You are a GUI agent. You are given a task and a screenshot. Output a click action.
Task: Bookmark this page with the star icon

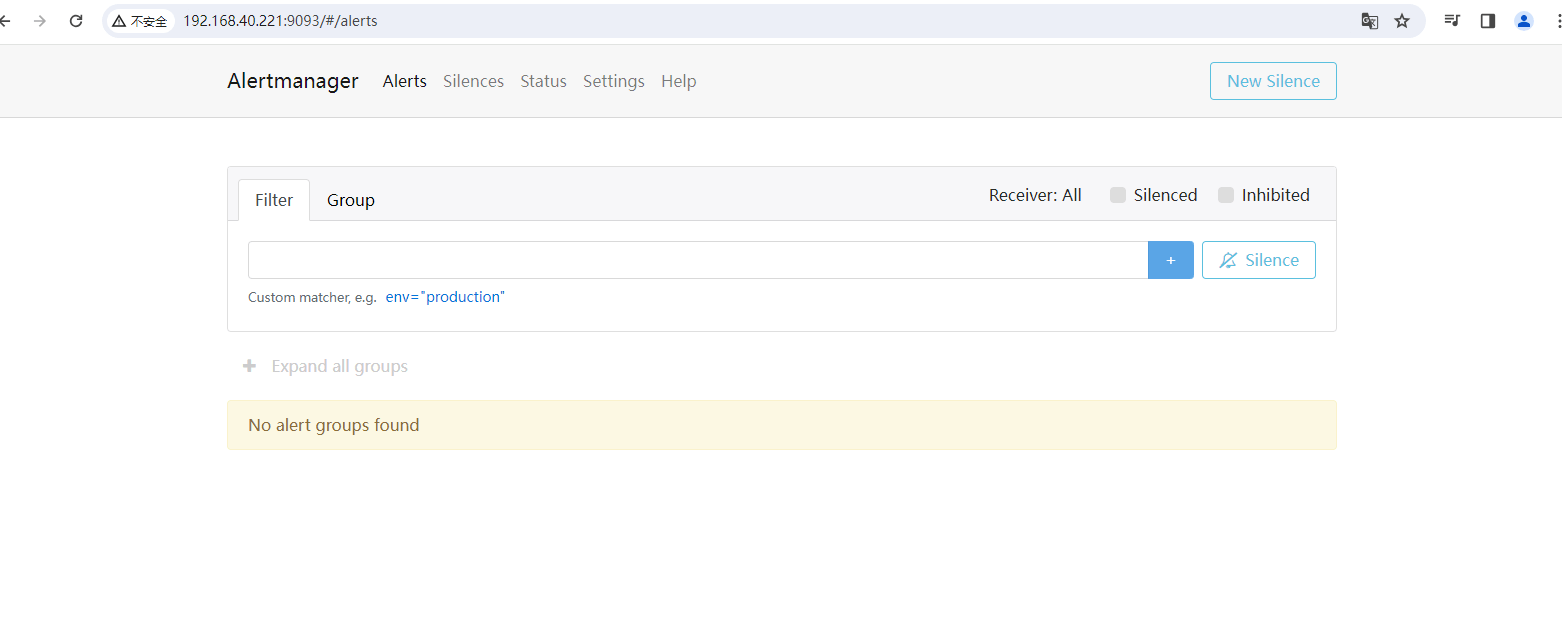[1402, 21]
